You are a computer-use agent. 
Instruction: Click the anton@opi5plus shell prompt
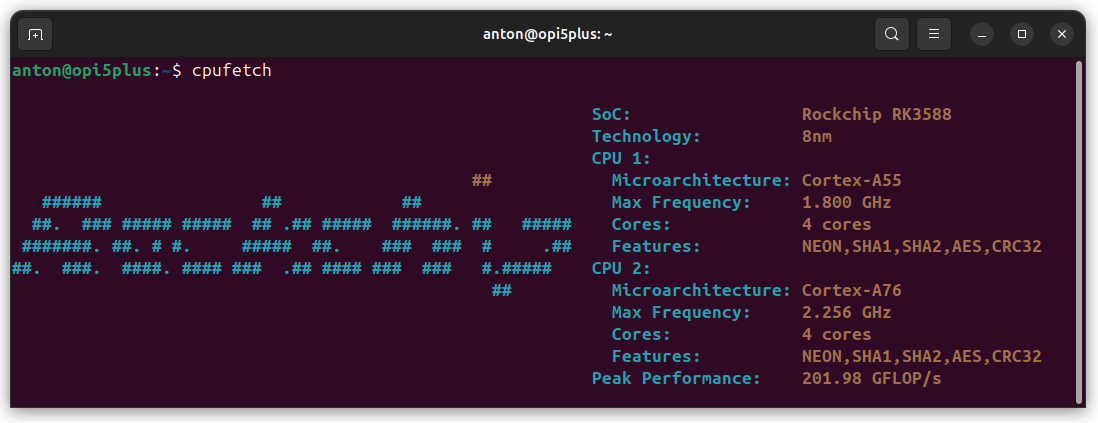click(x=81, y=71)
